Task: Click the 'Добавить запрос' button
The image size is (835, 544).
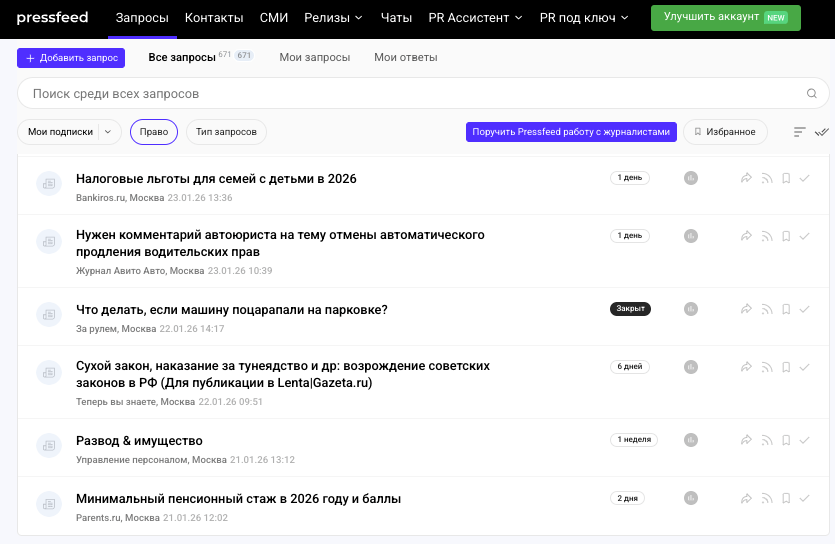Action: pyautogui.click(x=71, y=58)
